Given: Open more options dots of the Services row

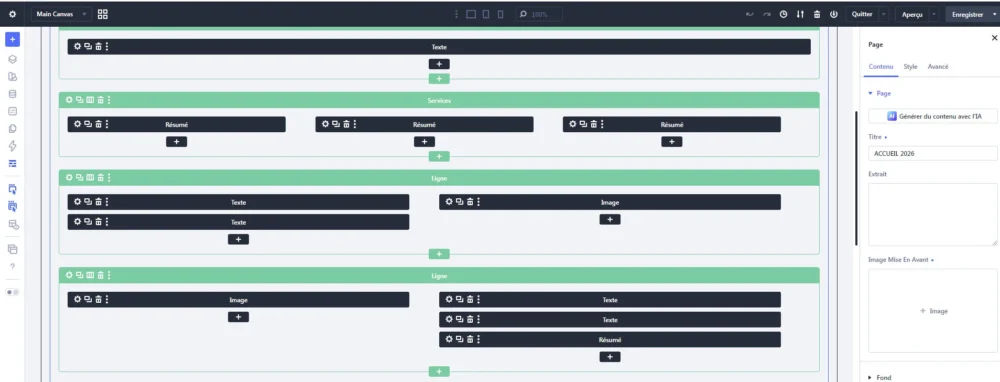Looking at the screenshot, I should point(109,100).
